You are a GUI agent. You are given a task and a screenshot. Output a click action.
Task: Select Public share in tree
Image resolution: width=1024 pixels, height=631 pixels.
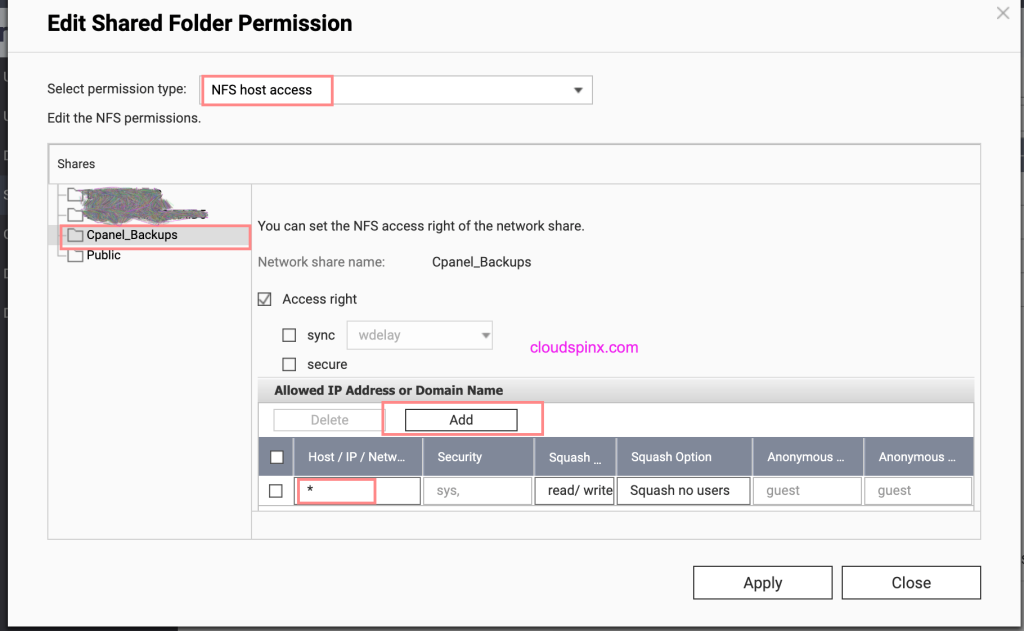(x=104, y=255)
